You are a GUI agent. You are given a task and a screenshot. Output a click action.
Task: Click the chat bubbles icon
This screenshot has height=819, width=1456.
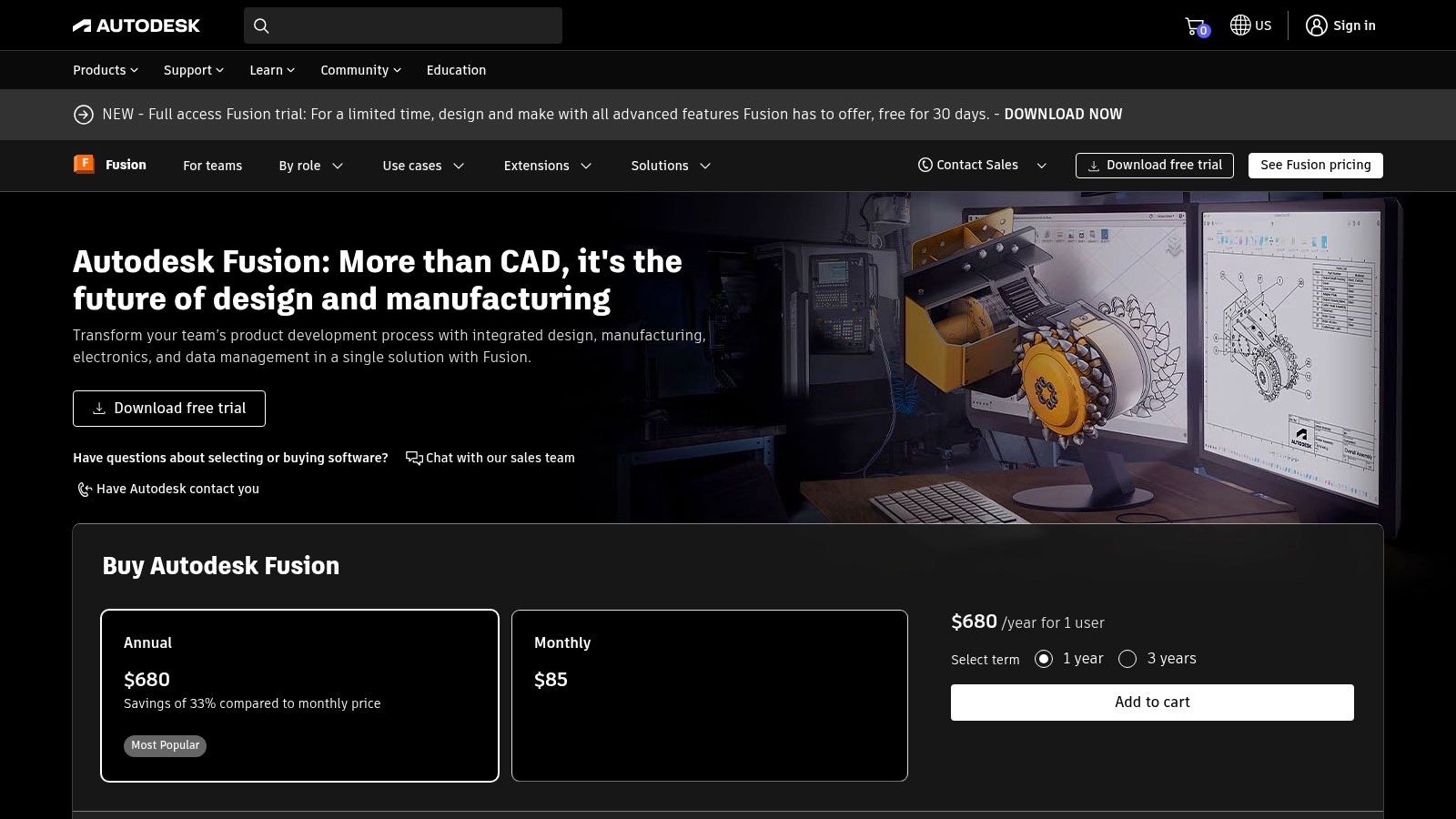pos(414,458)
